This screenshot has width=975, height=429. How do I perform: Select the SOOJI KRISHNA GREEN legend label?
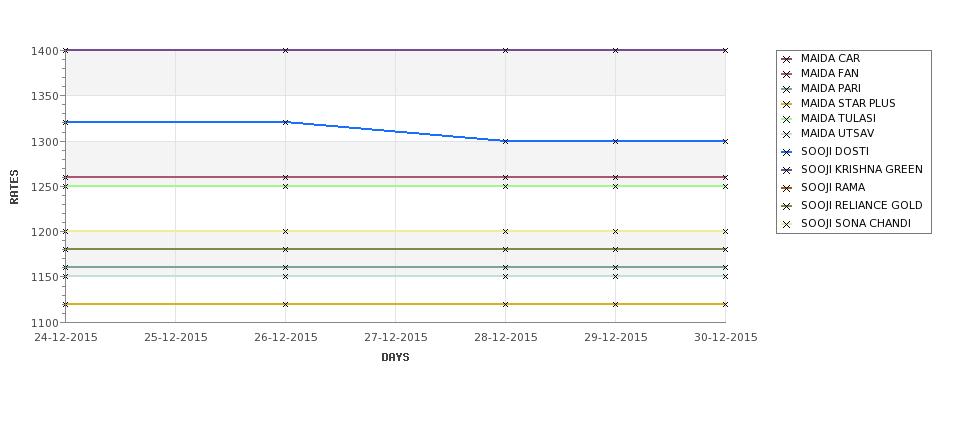click(861, 169)
